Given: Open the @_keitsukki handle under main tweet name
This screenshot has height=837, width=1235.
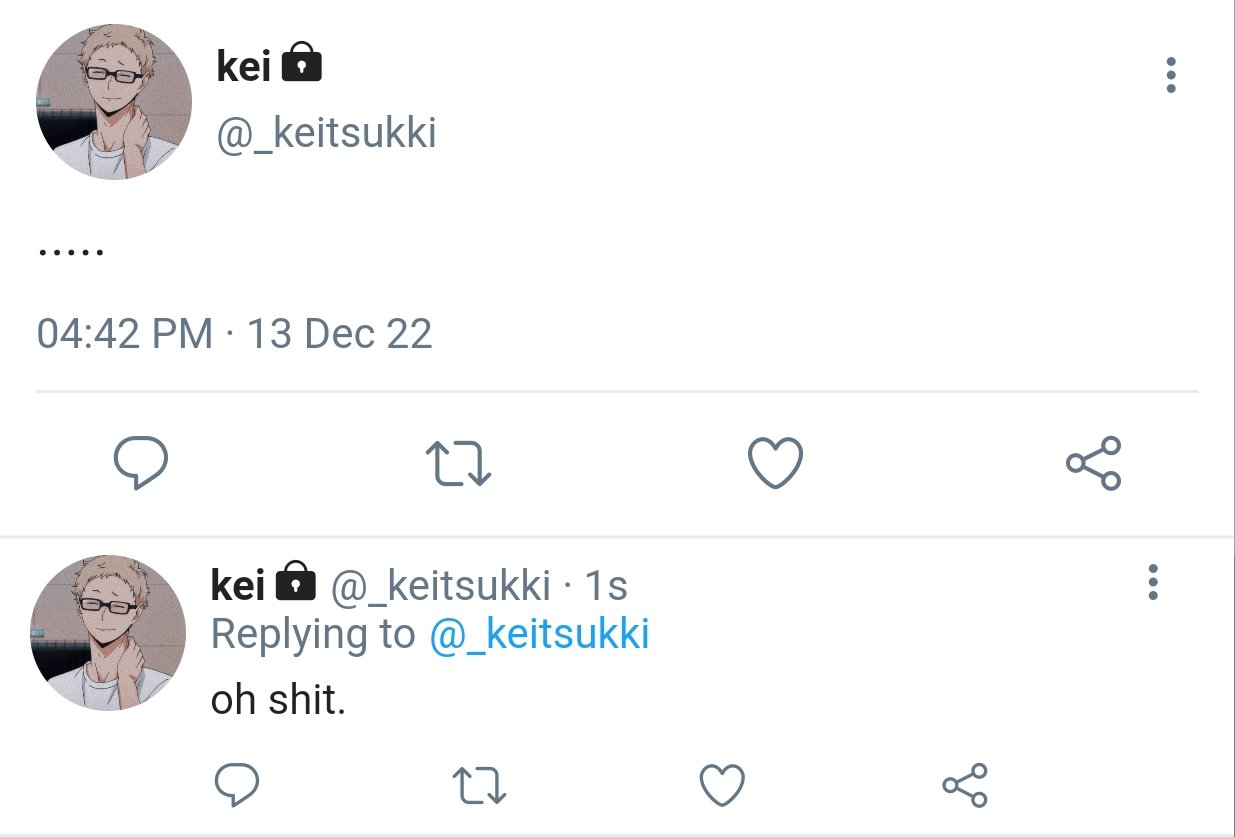Looking at the screenshot, I should click(x=326, y=133).
